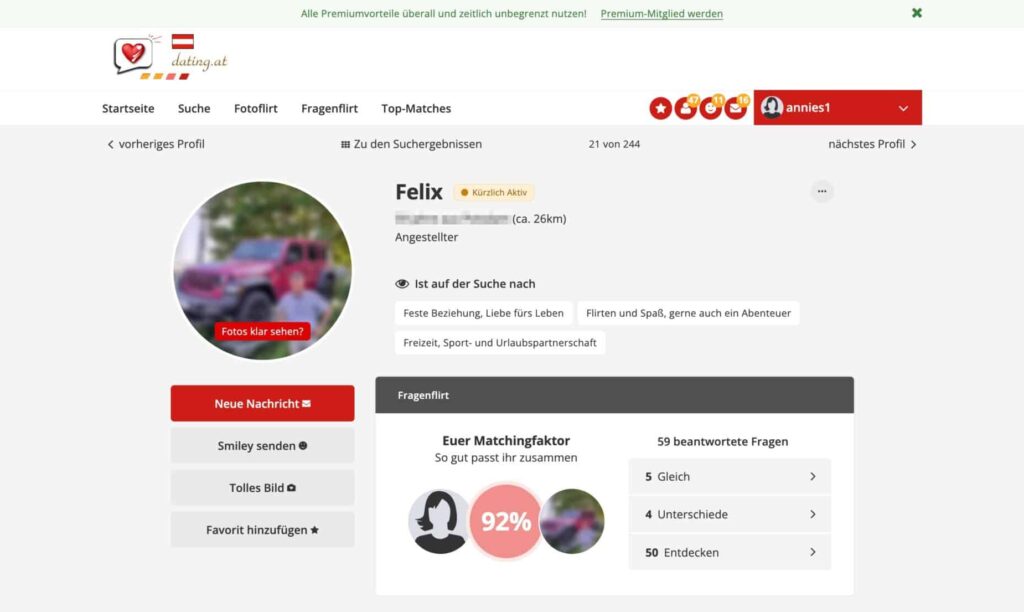The image size is (1024, 612).
Task: Add Felix via Favorit hinzufügen
Action: (263, 530)
